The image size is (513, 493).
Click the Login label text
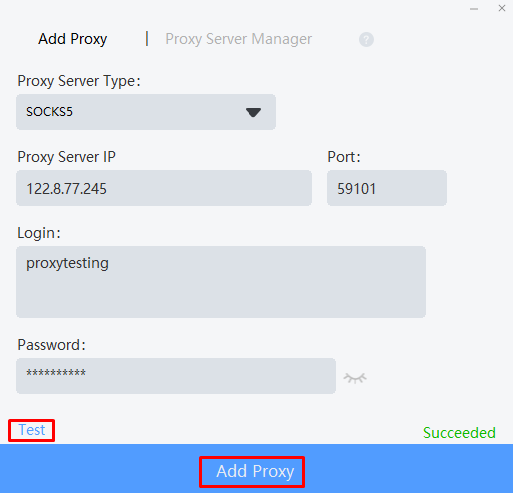(x=39, y=233)
